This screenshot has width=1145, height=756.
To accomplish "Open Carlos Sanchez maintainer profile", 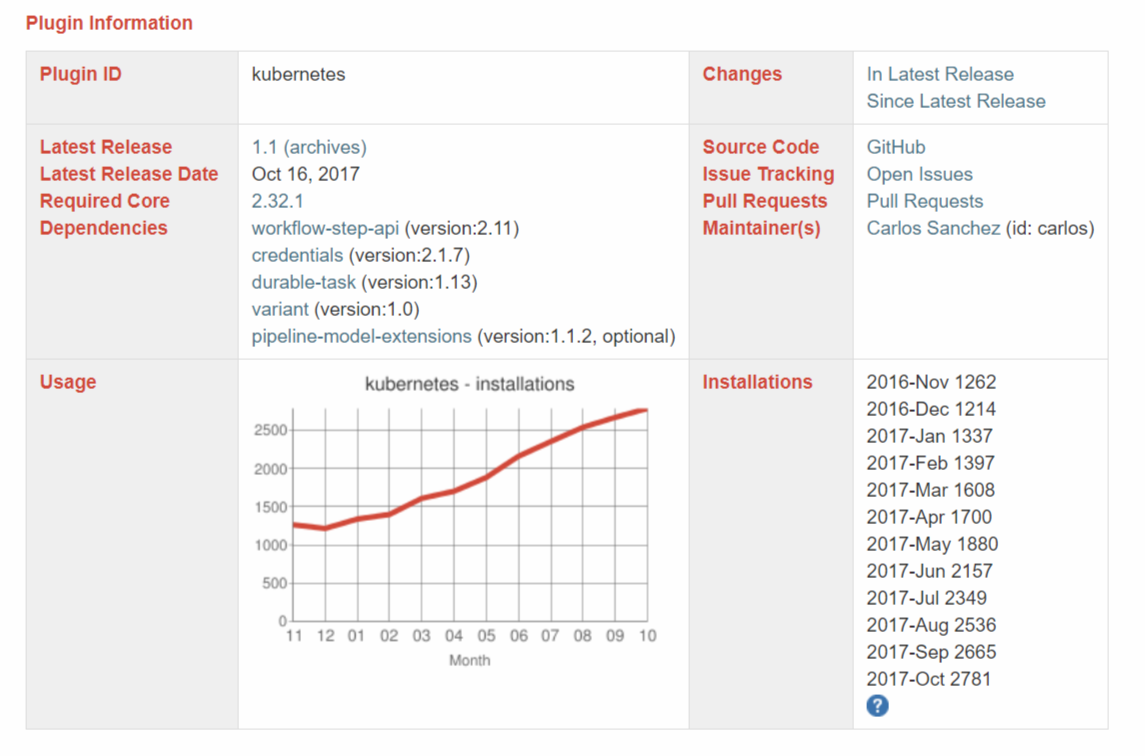I will click(x=933, y=229).
